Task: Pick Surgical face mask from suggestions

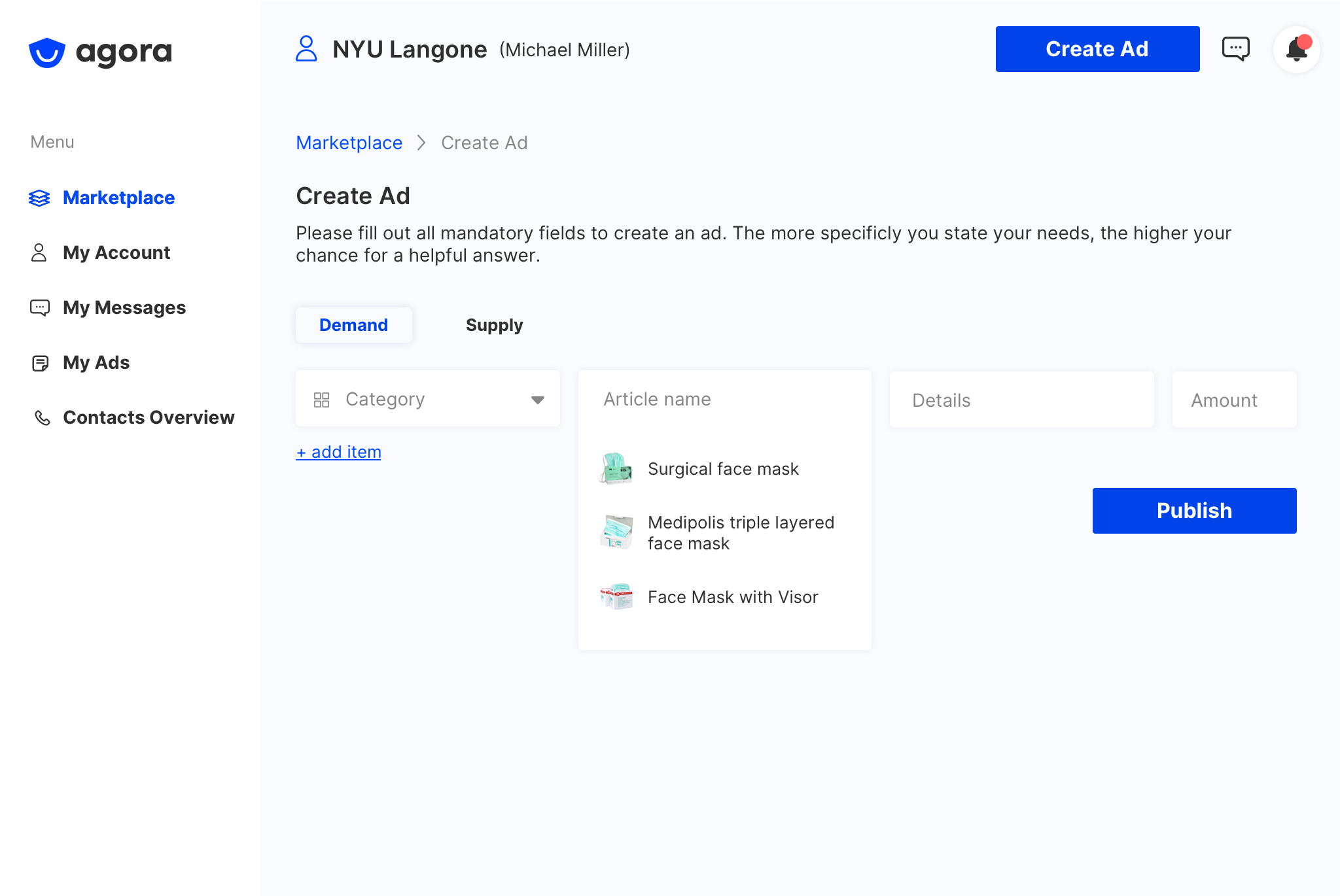Action: 722,469
